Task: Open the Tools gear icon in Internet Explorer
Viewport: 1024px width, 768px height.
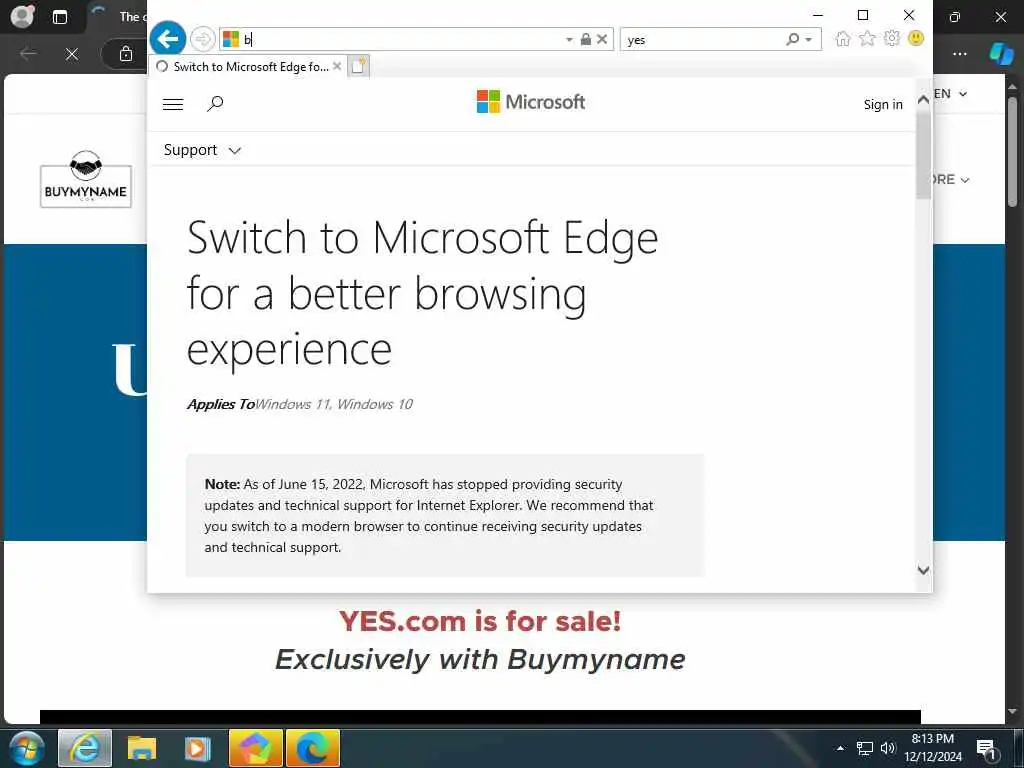Action: click(x=891, y=39)
